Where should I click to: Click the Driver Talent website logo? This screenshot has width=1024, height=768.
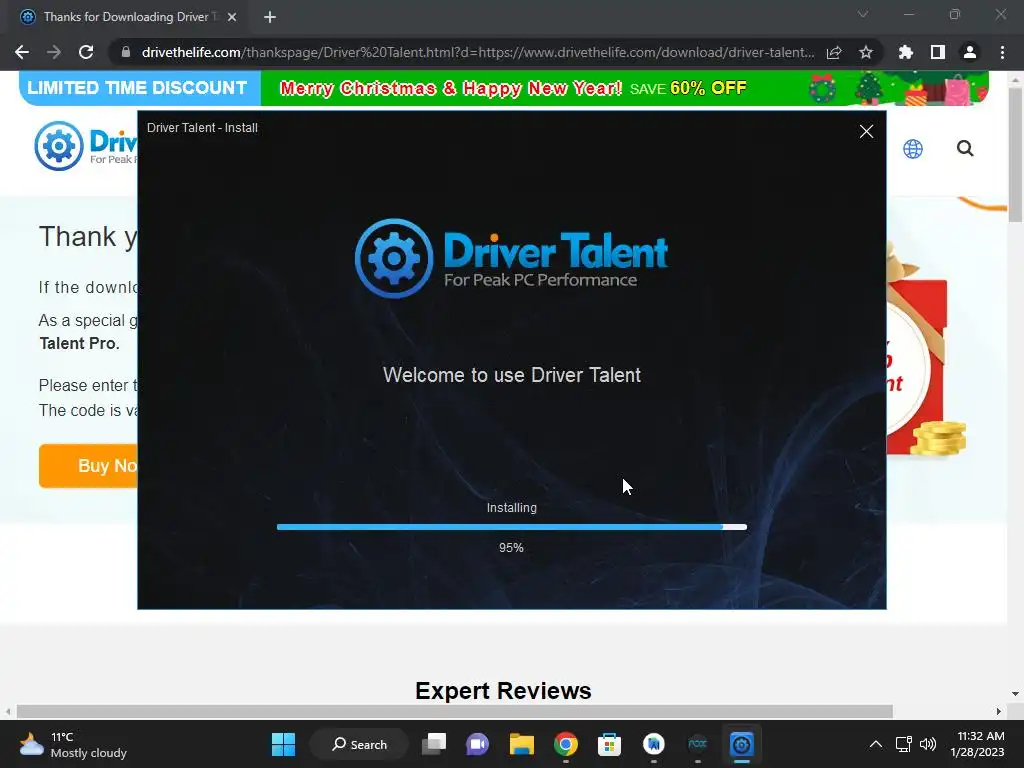click(x=86, y=146)
